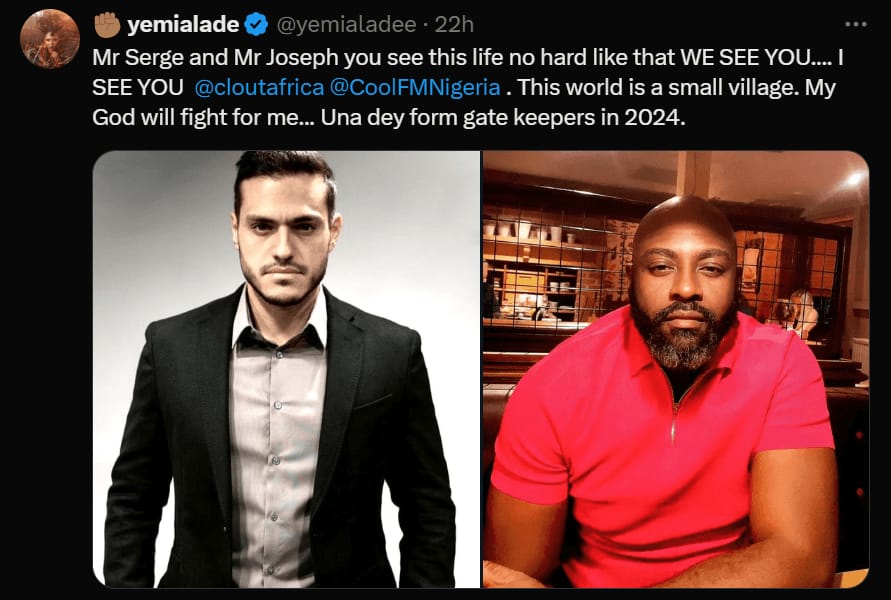Open photo of man in black suit
This screenshot has width=891, height=600.
tap(286, 369)
